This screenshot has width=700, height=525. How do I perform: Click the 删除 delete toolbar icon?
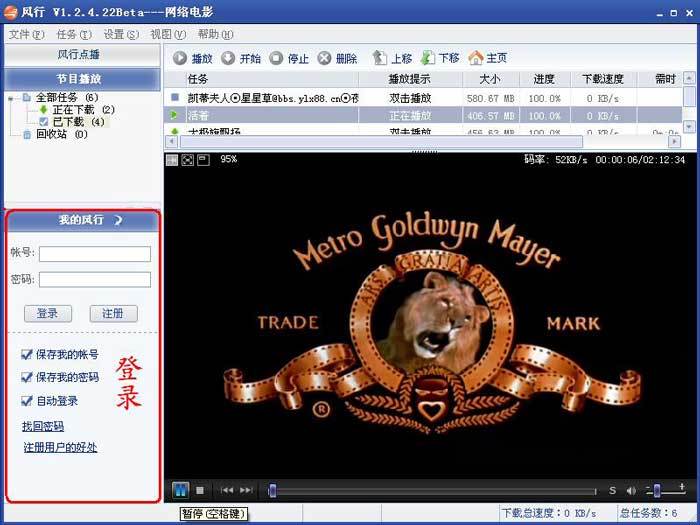325,58
